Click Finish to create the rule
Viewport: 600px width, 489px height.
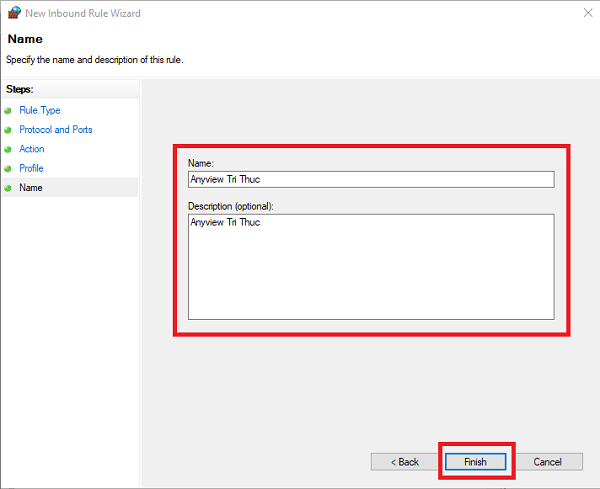(x=475, y=462)
